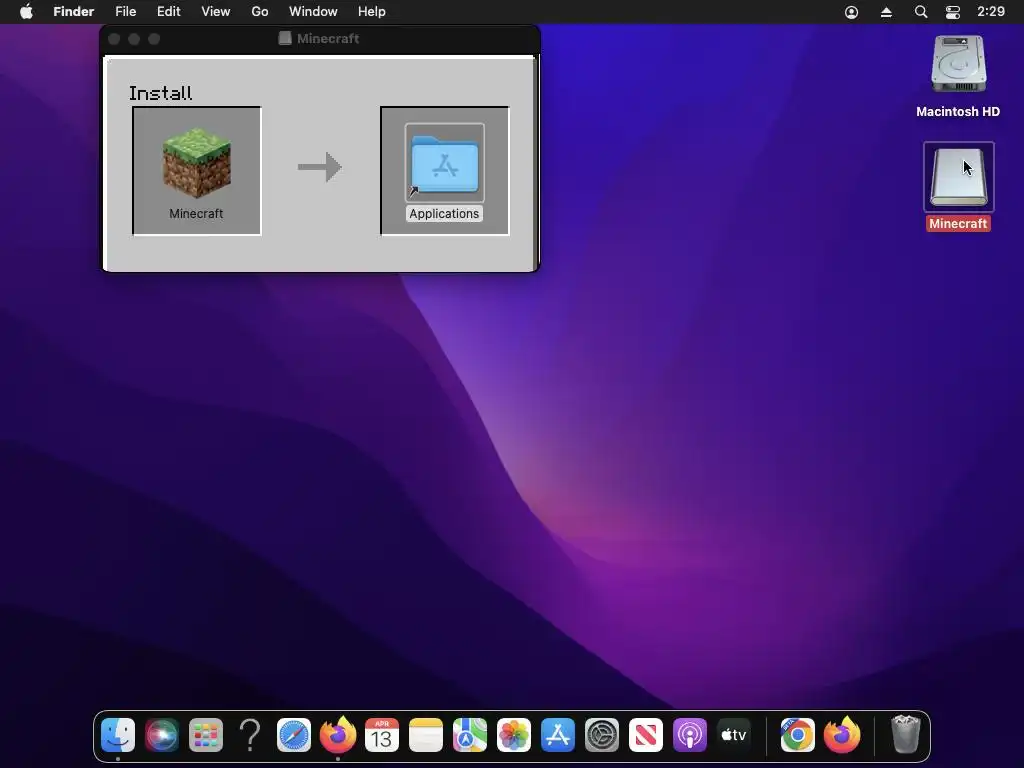The height and width of the screenshot is (768, 1024).
Task: Launch Apple TV from the dock
Action: click(733, 735)
